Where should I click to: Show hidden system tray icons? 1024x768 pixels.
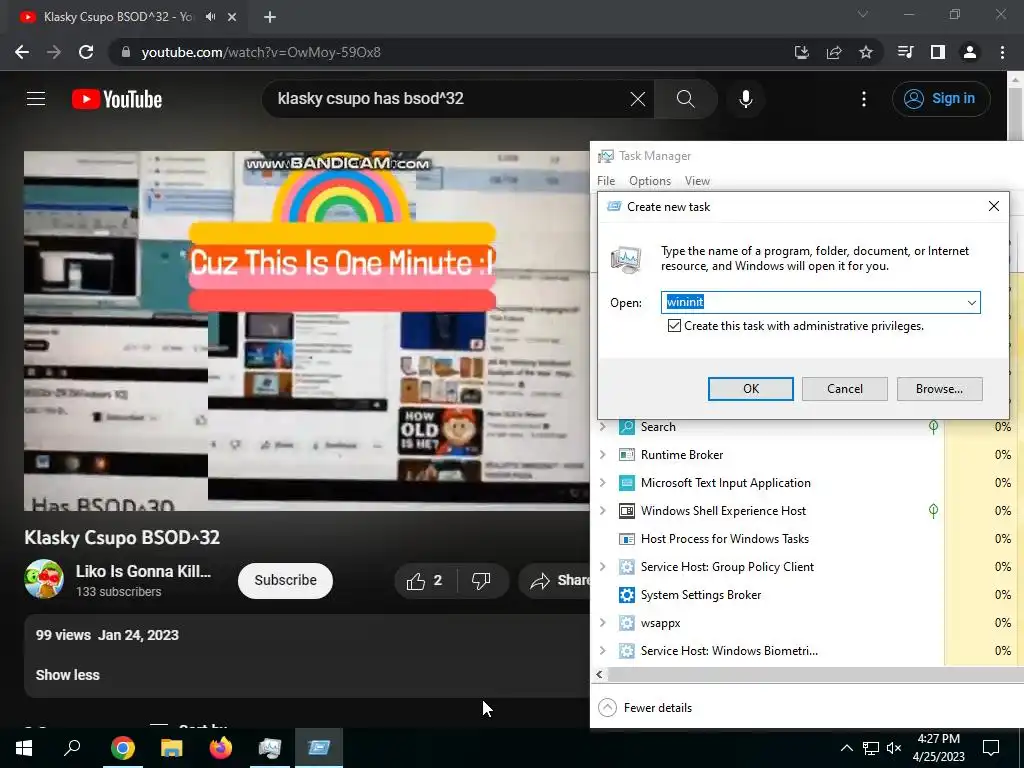pos(846,748)
